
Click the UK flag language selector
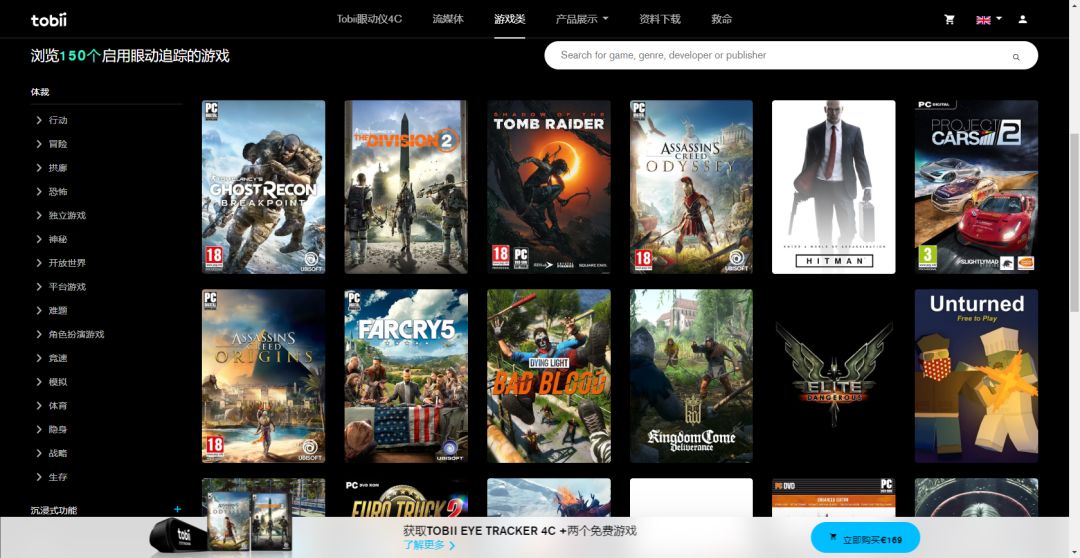tap(988, 19)
